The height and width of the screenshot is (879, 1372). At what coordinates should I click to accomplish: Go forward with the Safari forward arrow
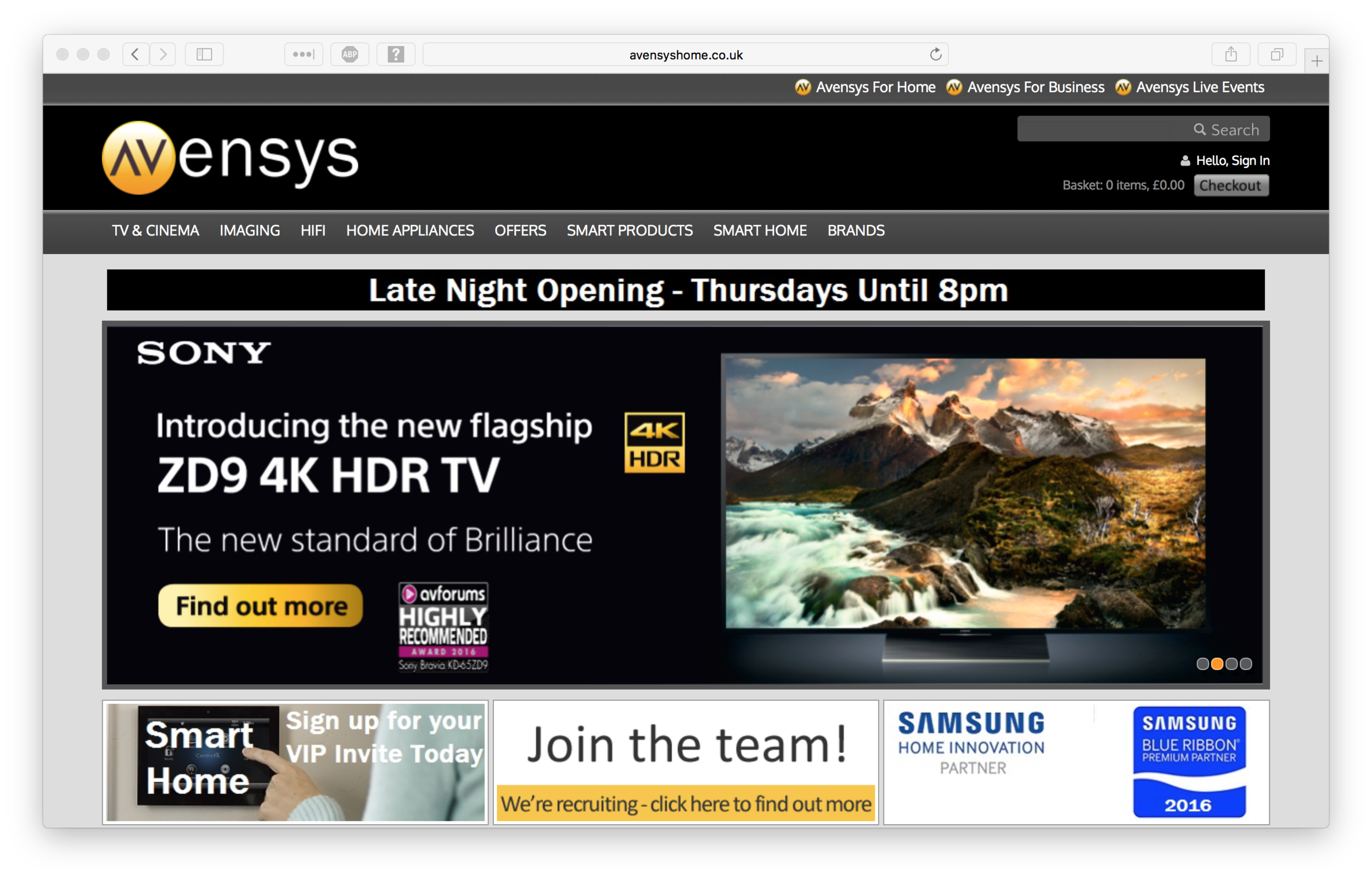163,54
